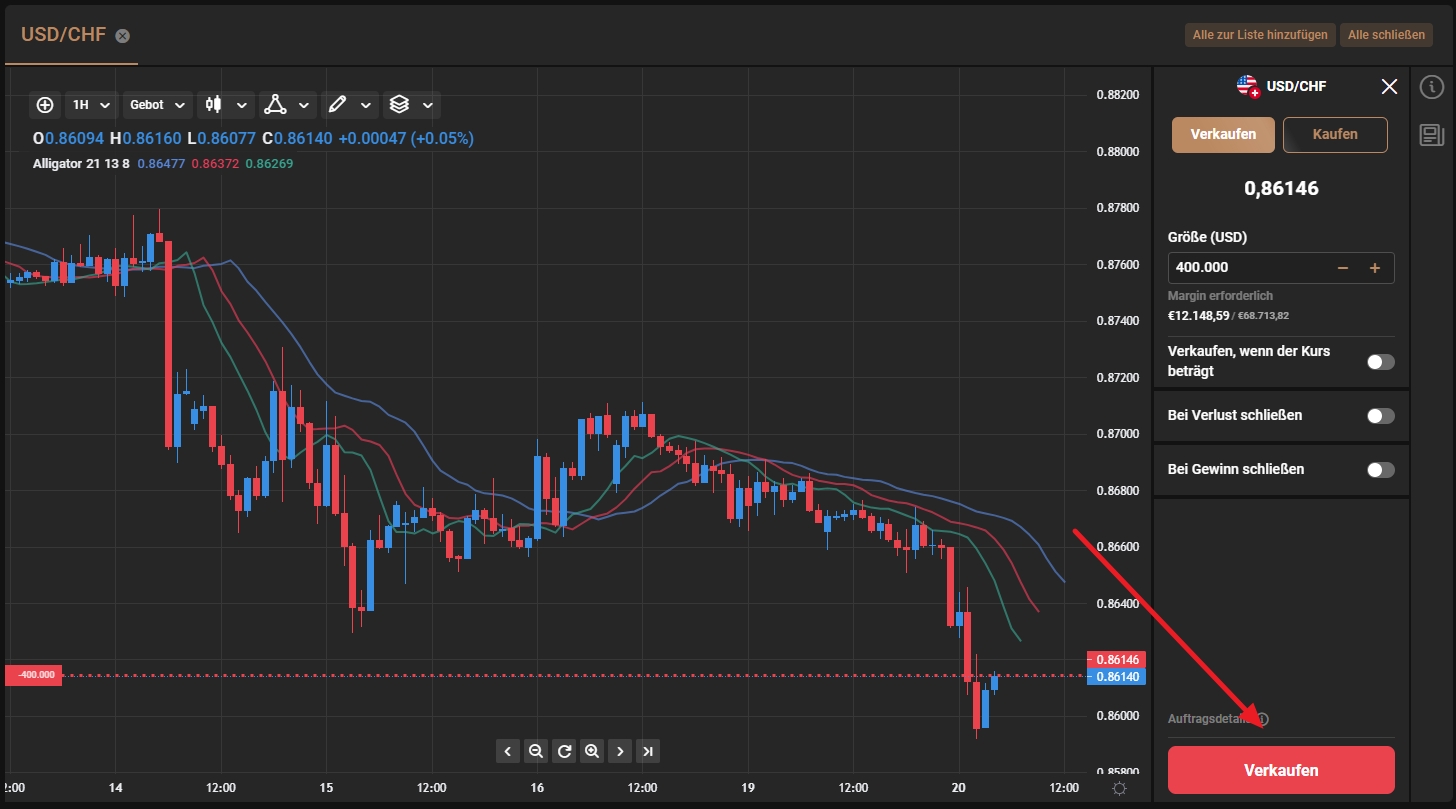The width and height of the screenshot is (1456, 809).
Task: Reset chart view with the refresh icon
Action: [564, 751]
